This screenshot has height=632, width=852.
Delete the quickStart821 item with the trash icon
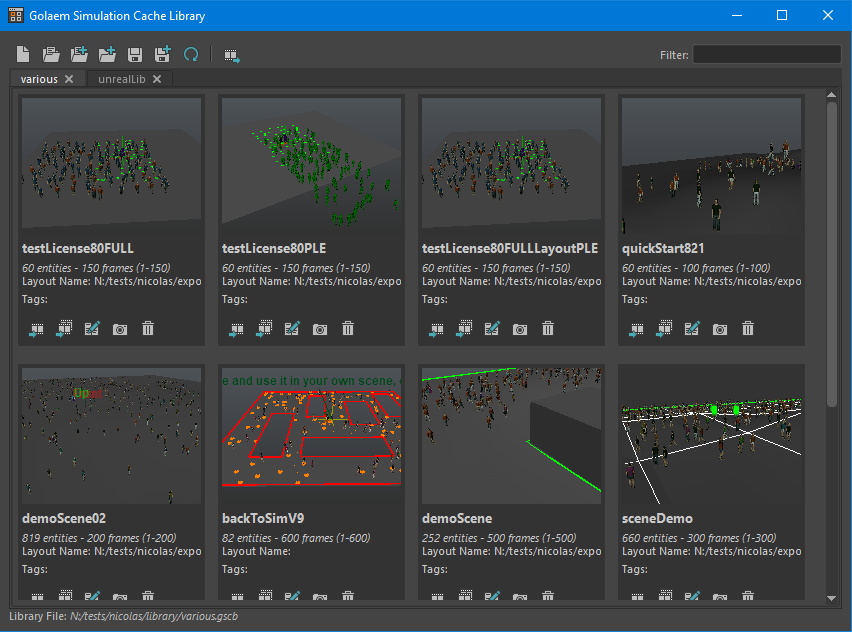pos(748,328)
